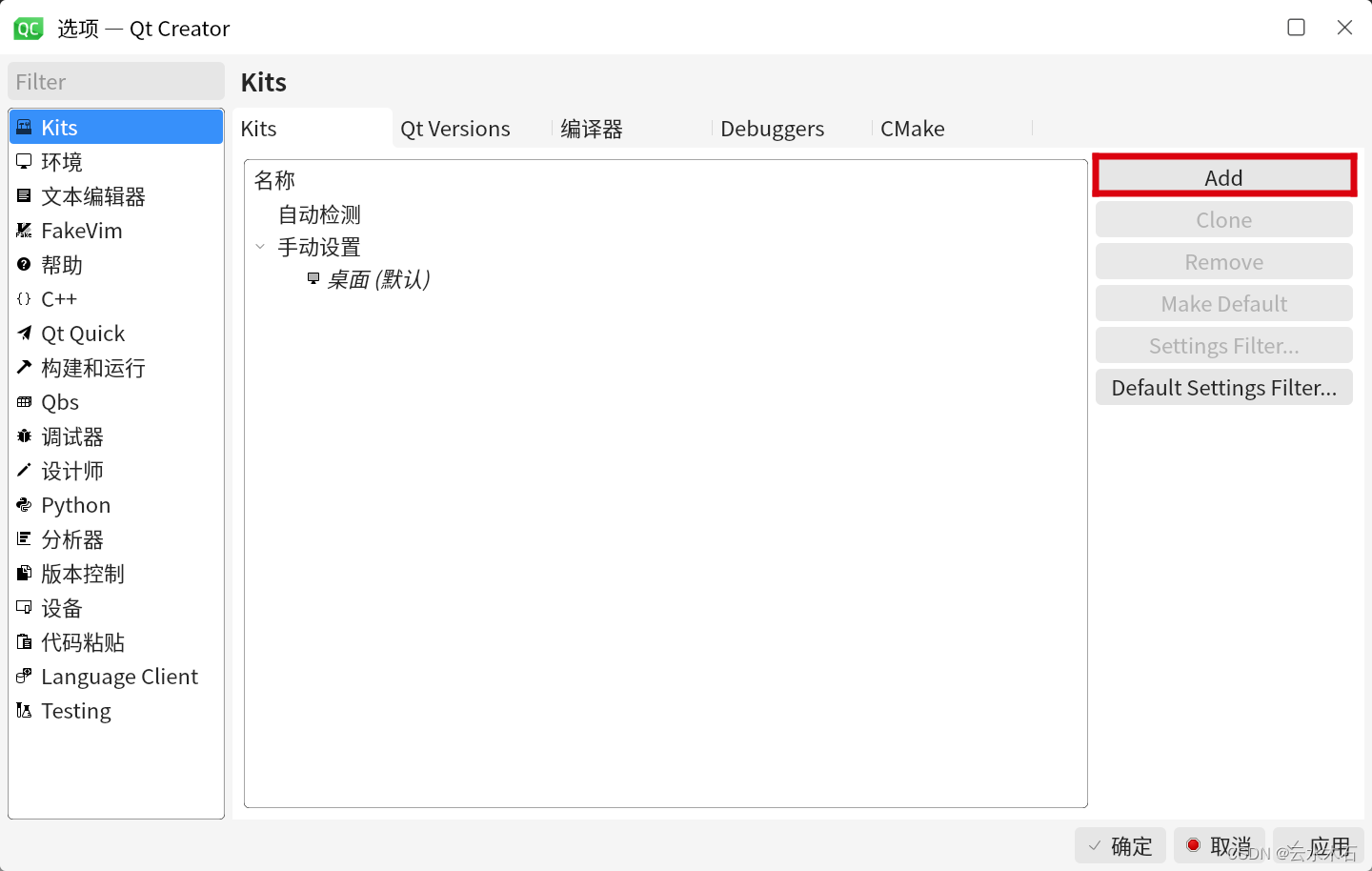Open the 环境 category icon
This screenshot has width=1372, height=871.
25,161
